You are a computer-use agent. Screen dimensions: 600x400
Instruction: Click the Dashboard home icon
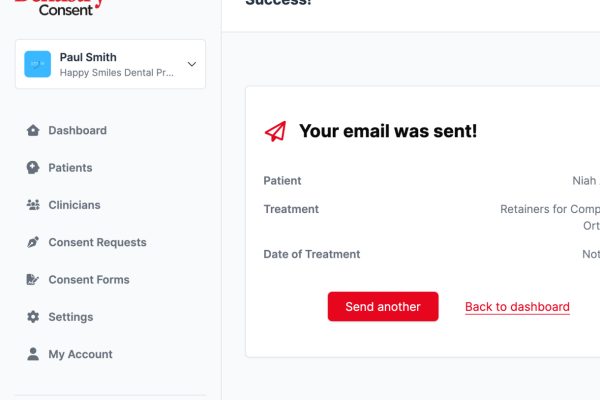click(x=33, y=130)
